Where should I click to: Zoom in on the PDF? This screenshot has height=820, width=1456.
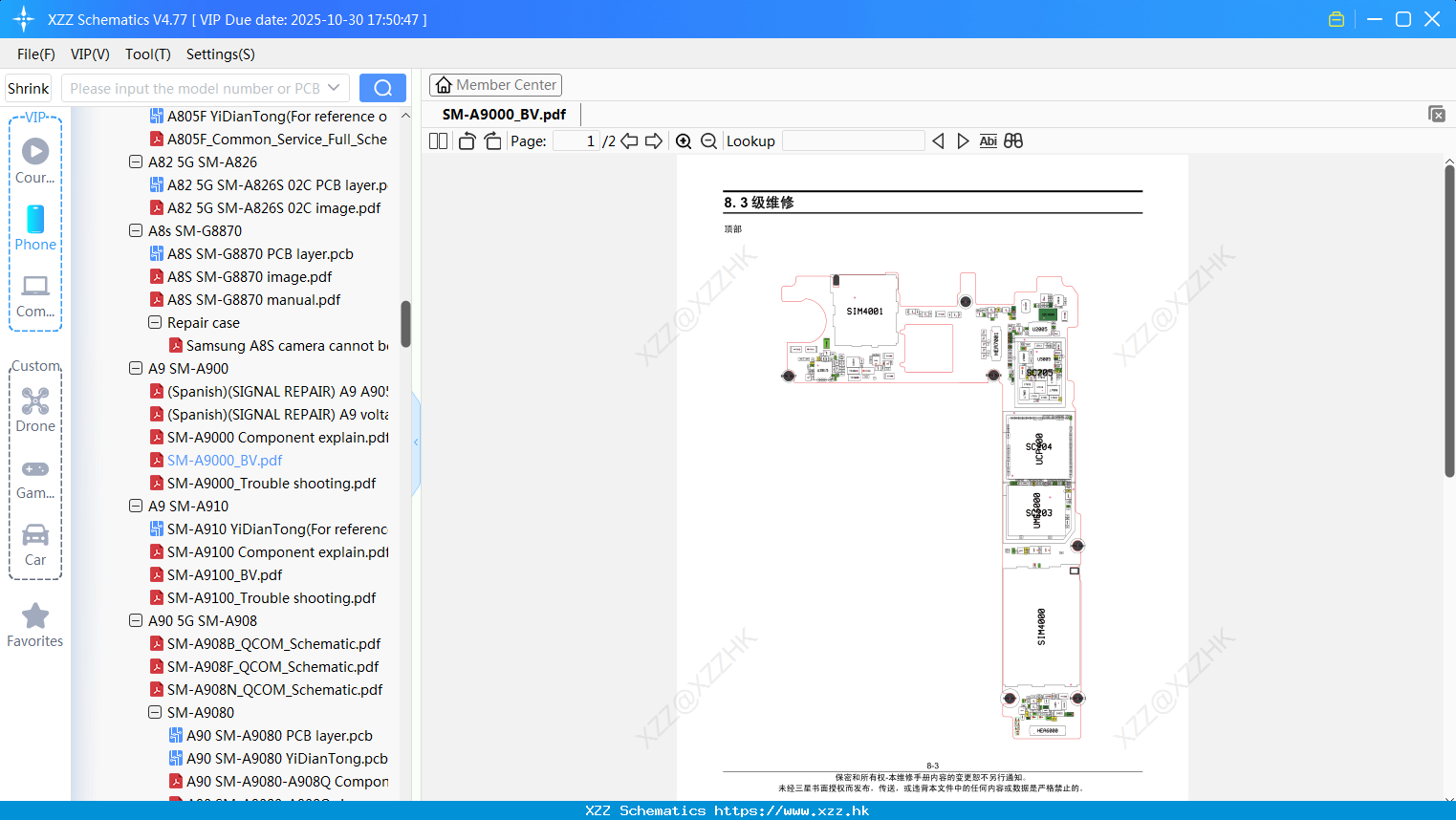[684, 141]
